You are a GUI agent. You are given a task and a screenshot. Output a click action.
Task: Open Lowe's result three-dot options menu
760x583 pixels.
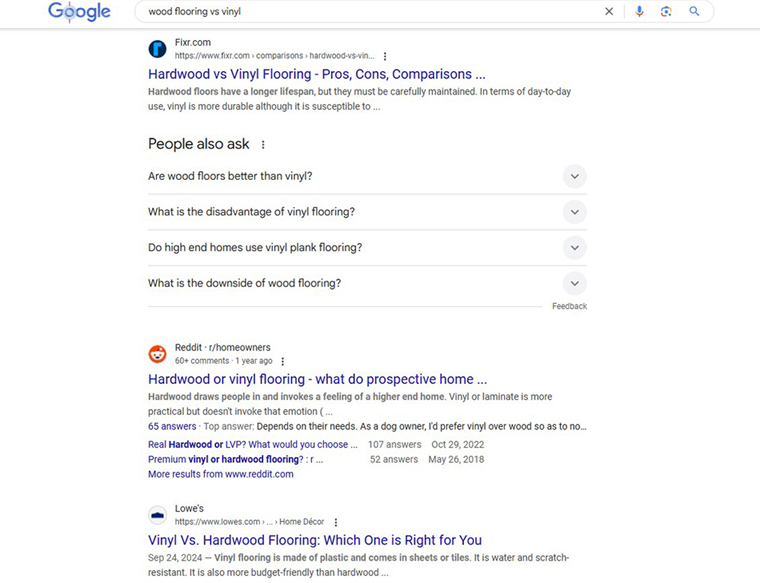coord(336,522)
